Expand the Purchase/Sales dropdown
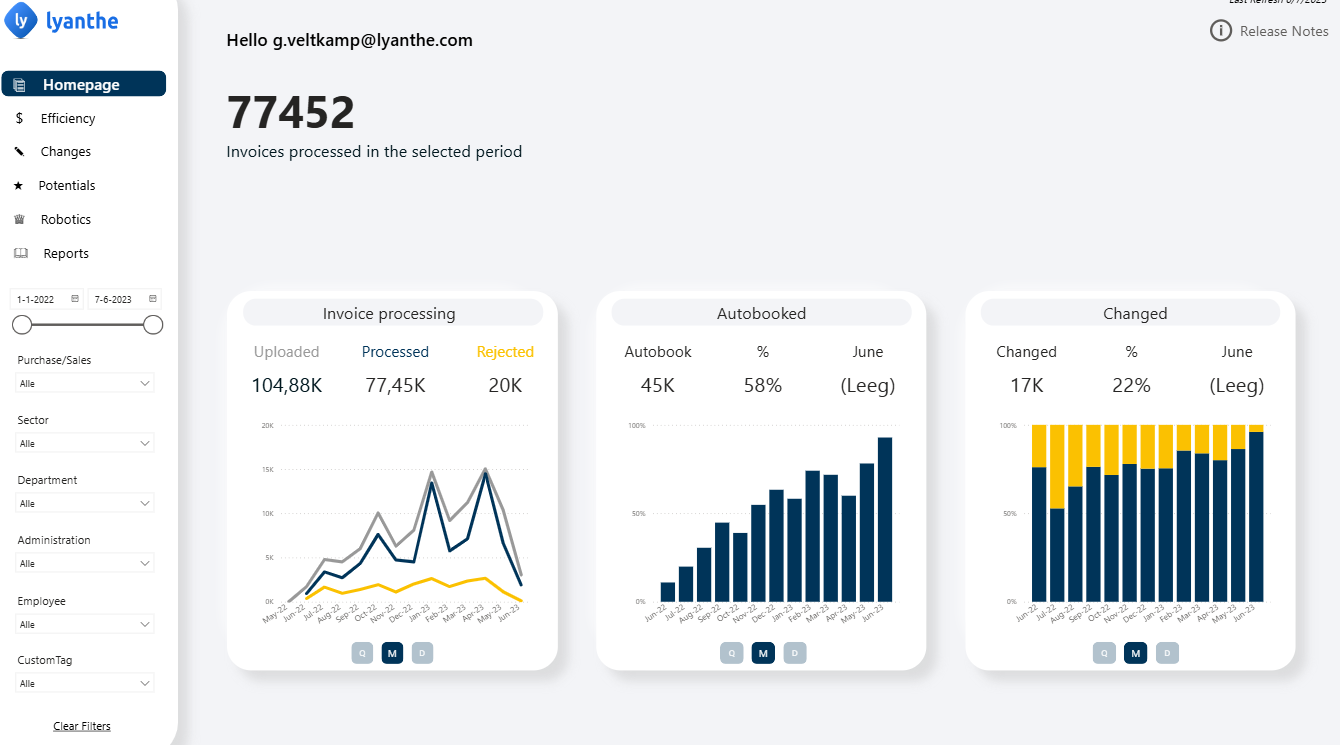 pyautogui.click(x=86, y=384)
